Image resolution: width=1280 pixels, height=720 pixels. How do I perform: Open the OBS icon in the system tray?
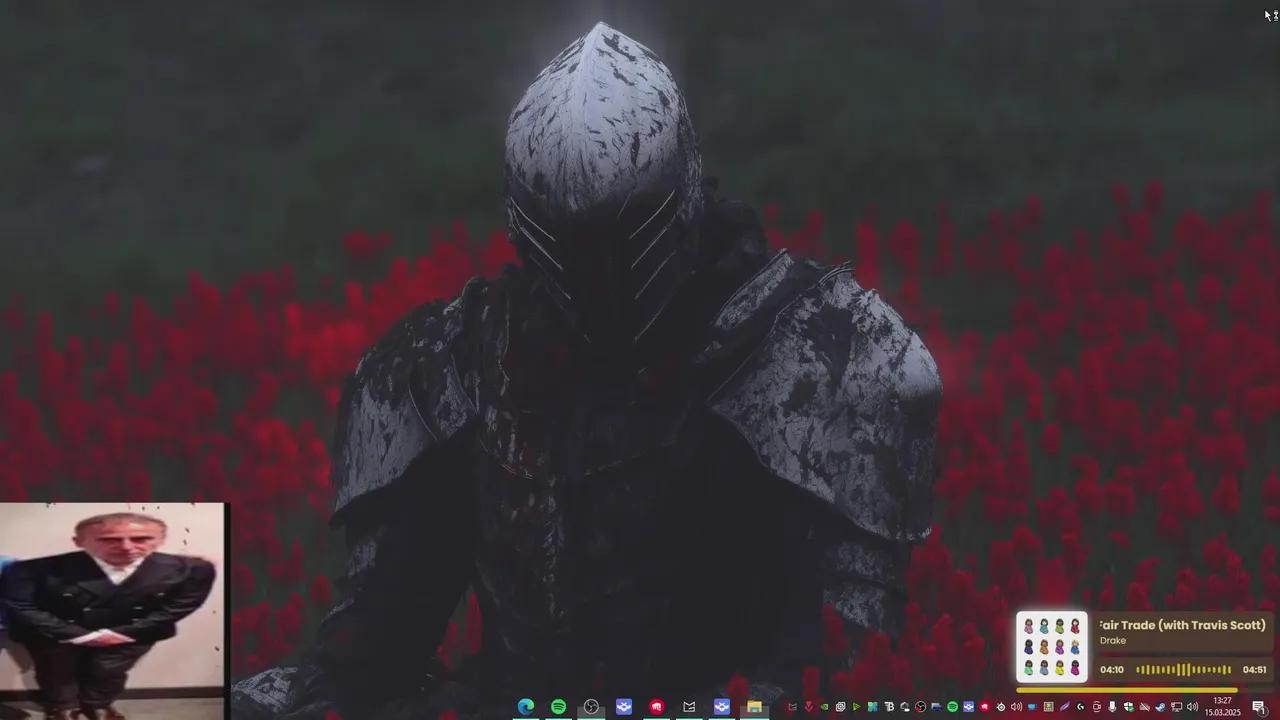920,707
